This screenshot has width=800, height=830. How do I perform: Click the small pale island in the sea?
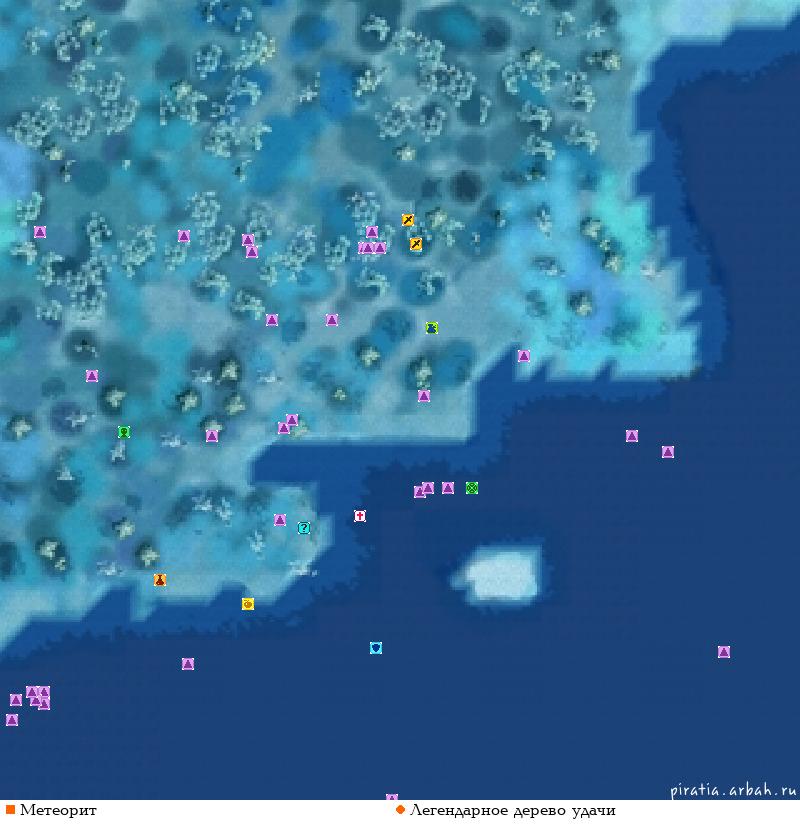(x=502, y=574)
